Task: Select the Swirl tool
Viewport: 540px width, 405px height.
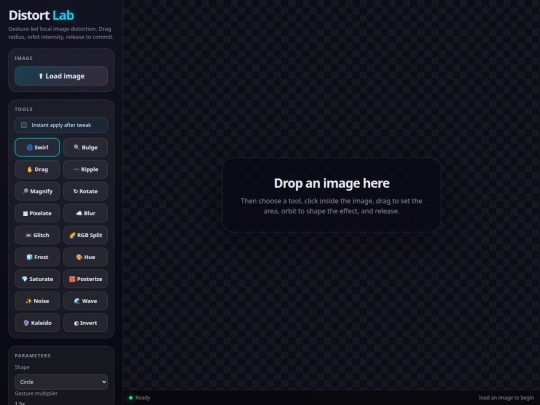Action: click(37, 147)
